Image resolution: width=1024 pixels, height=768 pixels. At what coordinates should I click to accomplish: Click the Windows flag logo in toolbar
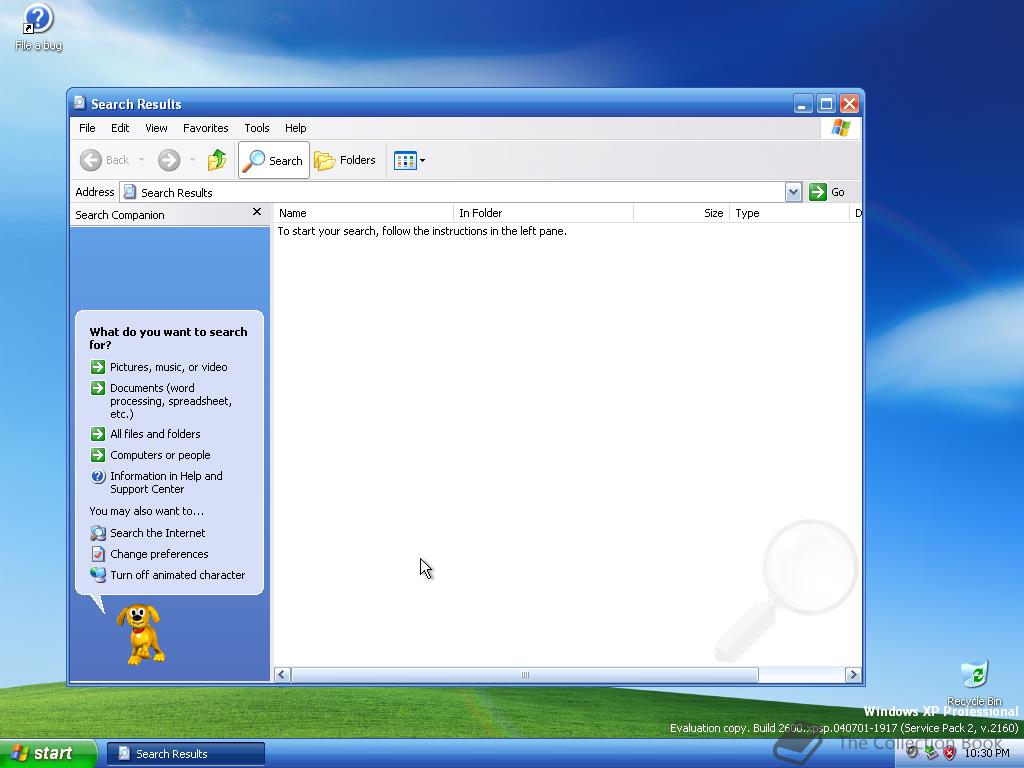coord(840,128)
